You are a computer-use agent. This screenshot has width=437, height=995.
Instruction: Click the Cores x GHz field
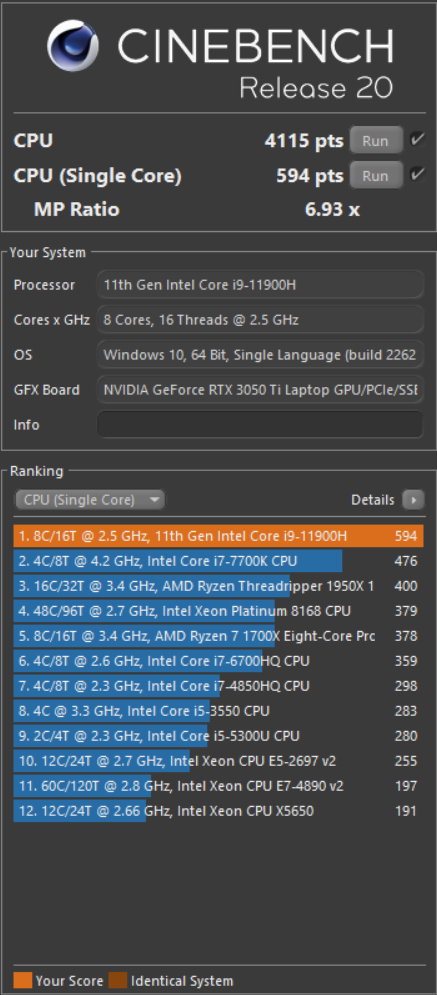(260, 320)
